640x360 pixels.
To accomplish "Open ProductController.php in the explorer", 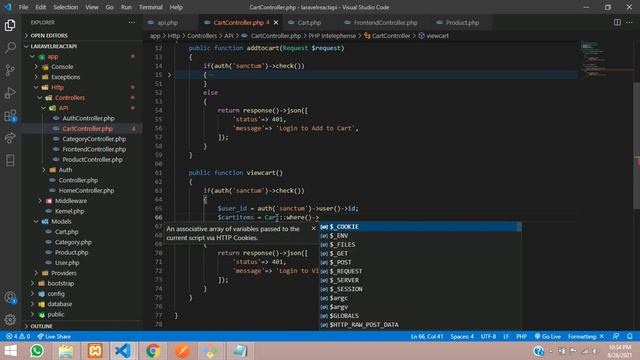I will pyautogui.click(x=82, y=160).
